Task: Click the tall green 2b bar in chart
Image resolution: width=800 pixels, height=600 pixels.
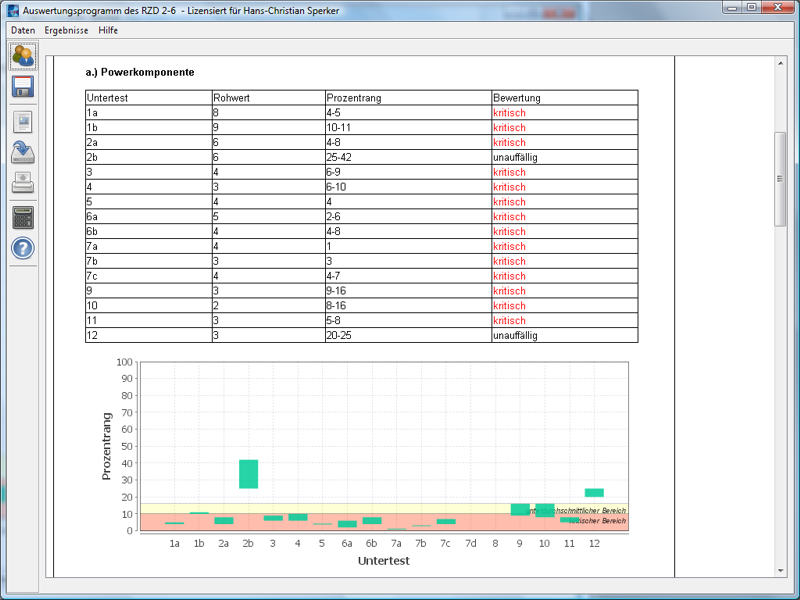Action: [x=248, y=474]
